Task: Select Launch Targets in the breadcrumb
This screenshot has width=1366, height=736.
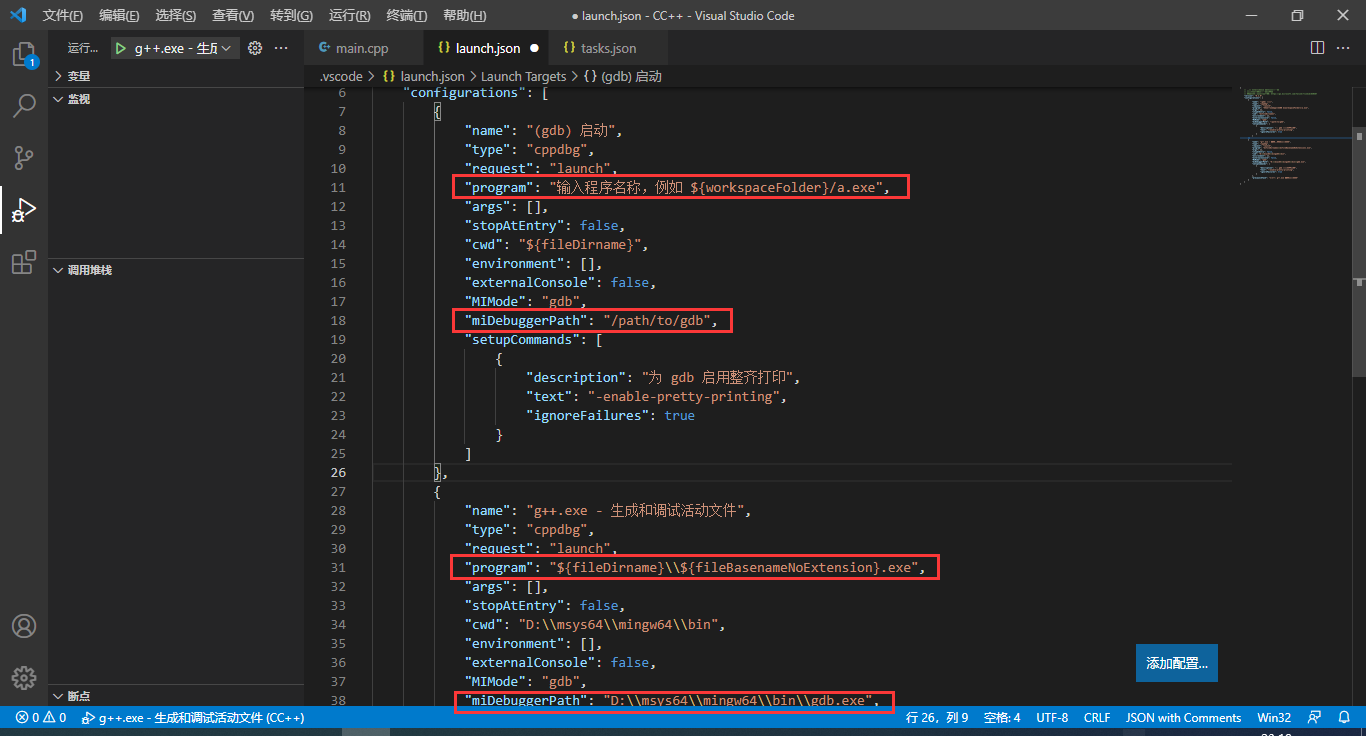Action: click(524, 76)
